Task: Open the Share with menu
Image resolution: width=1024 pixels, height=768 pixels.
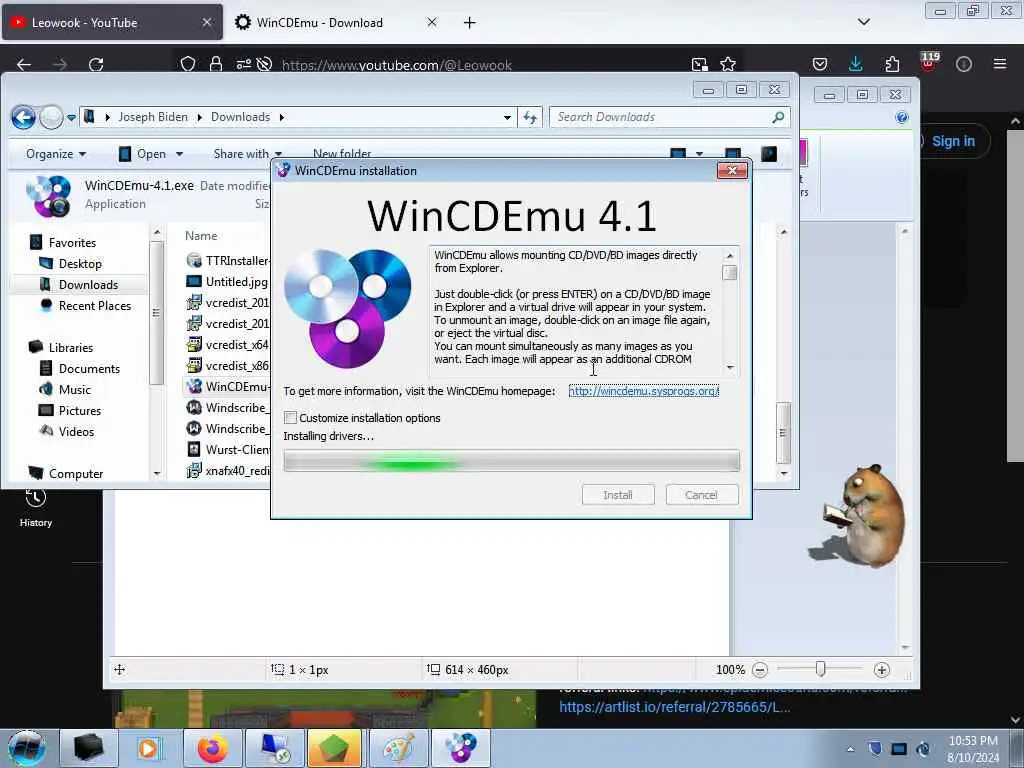Action: pos(247,154)
